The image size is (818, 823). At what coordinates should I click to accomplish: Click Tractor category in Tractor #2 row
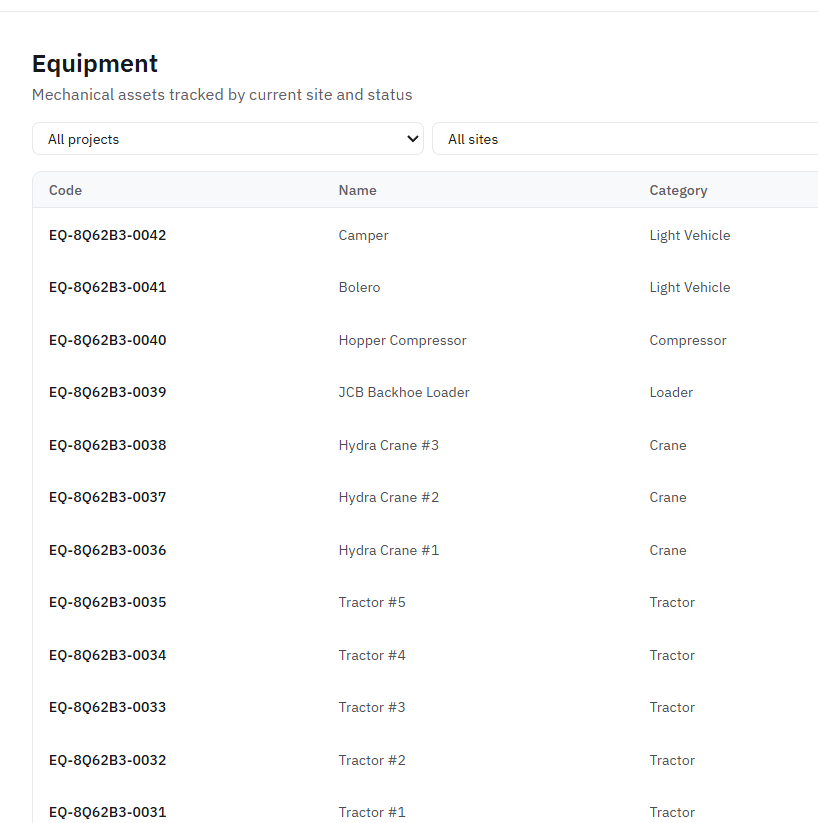[672, 760]
